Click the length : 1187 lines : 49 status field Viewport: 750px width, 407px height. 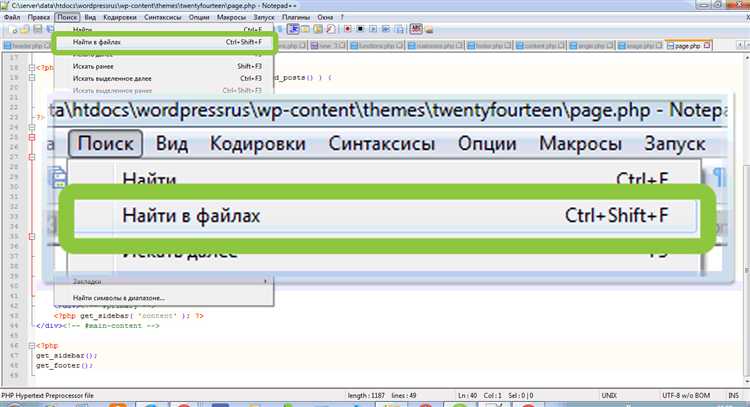point(382,396)
